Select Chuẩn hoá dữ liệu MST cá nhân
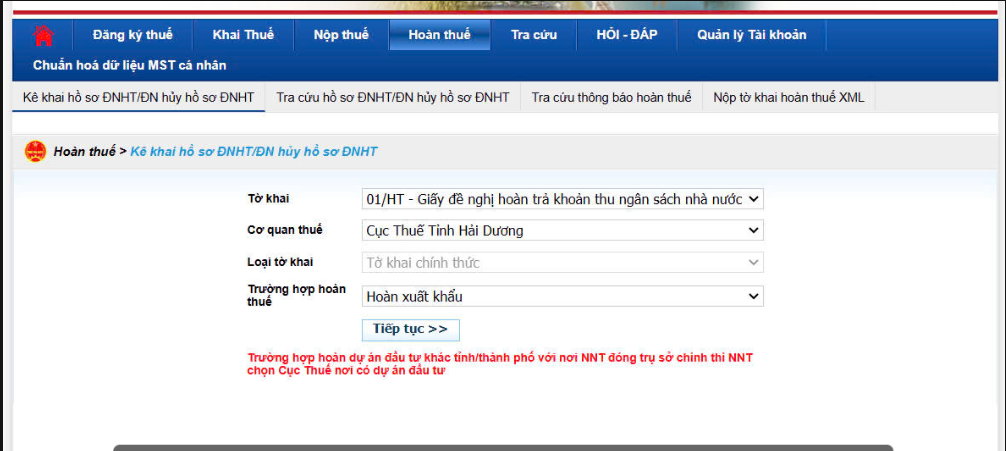The width and height of the screenshot is (1006, 451). [130, 65]
